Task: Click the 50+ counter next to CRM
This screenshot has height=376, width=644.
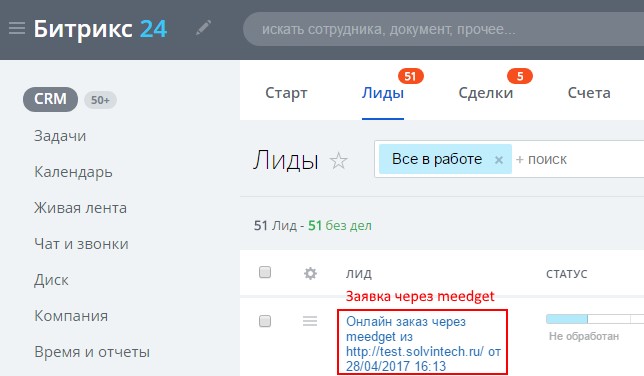Action: click(x=100, y=100)
